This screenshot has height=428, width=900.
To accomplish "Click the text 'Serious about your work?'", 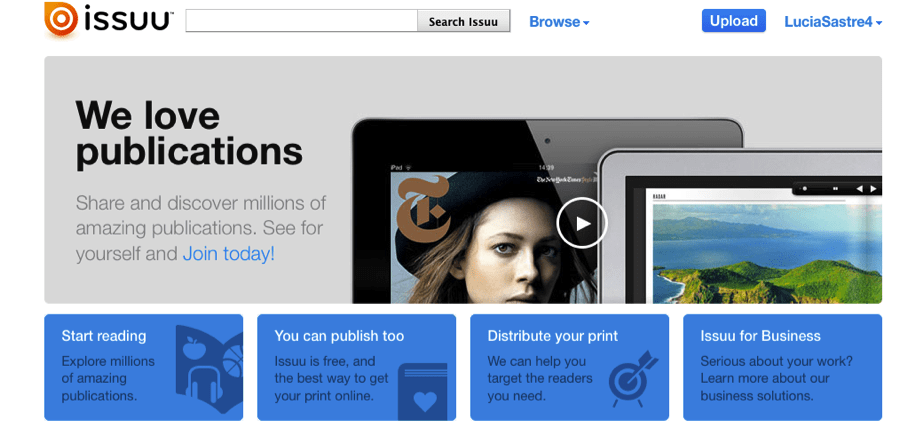I will (x=776, y=361).
